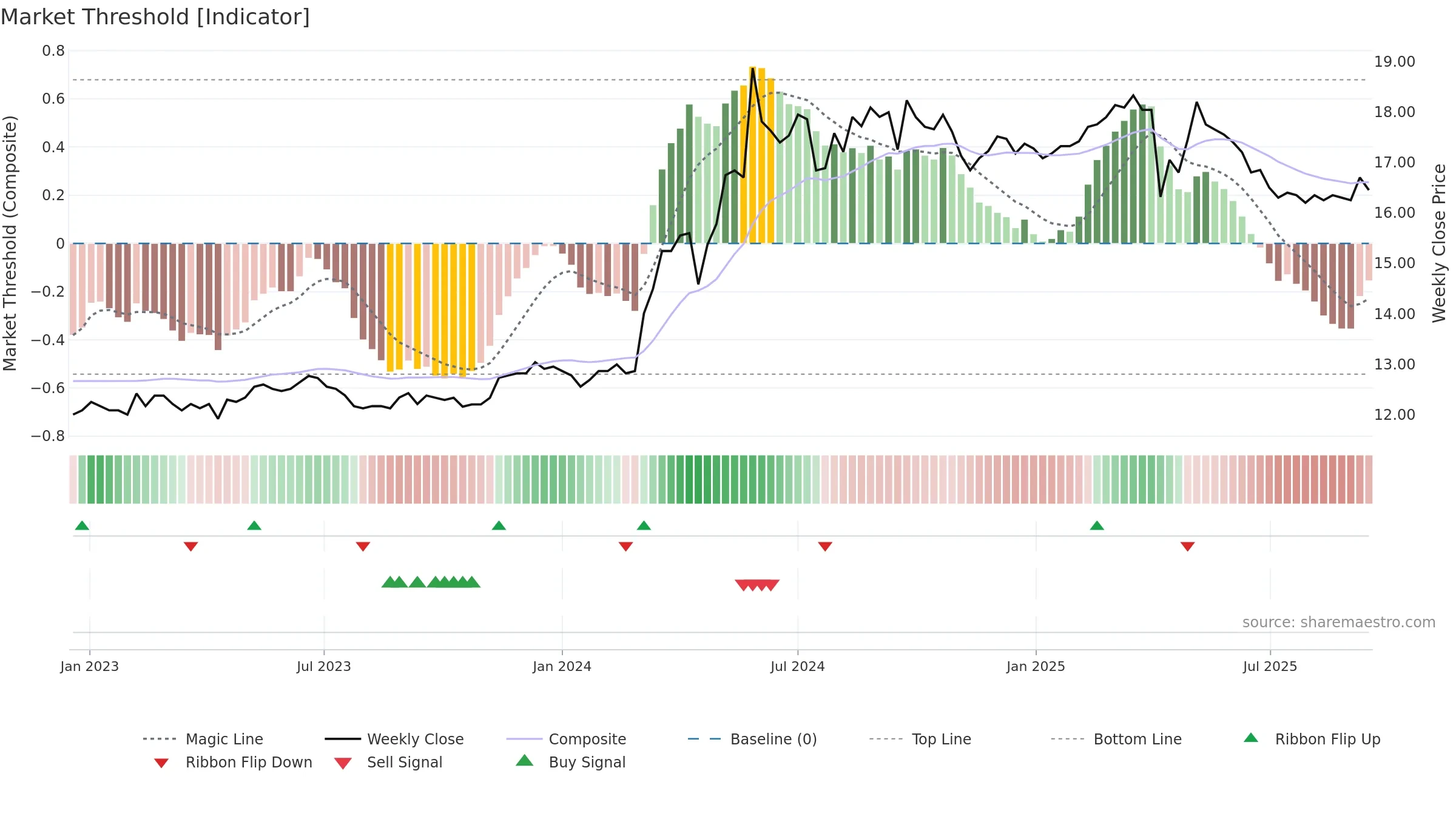Click the Jul 2023 x-axis label
This screenshot has width=1456, height=819.
pyautogui.click(x=324, y=666)
